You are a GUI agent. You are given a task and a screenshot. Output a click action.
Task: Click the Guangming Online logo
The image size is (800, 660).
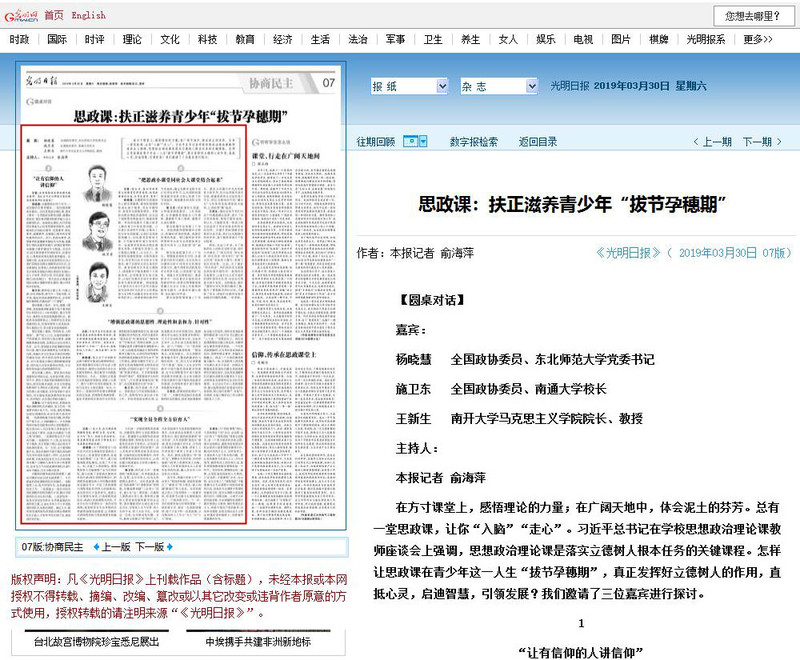click(x=21, y=15)
